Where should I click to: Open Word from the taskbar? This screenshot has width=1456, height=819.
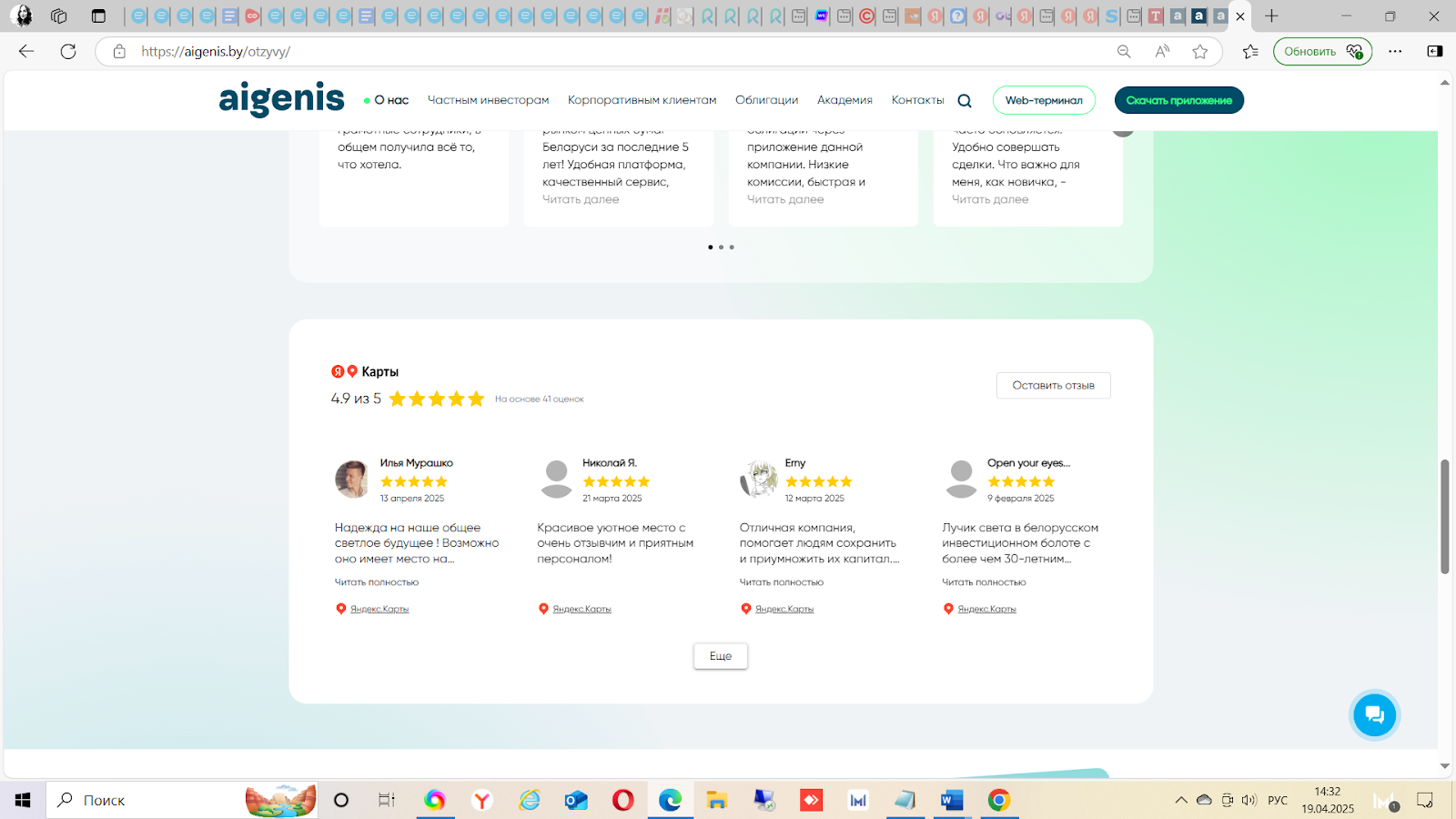pos(952,800)
